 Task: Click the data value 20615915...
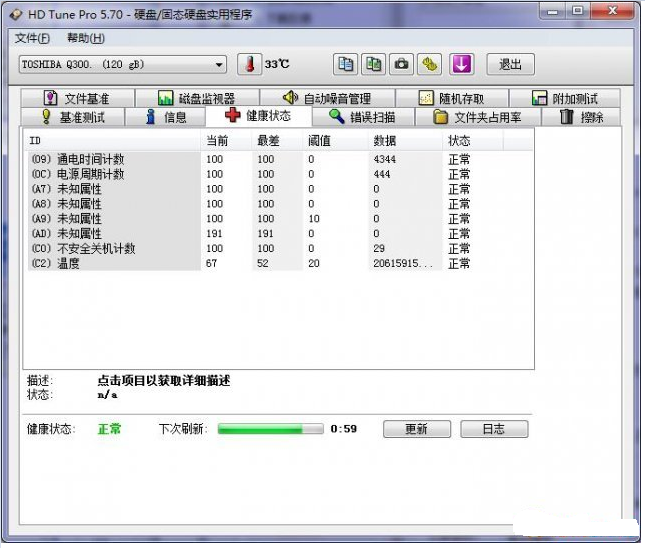pos(402,263)
